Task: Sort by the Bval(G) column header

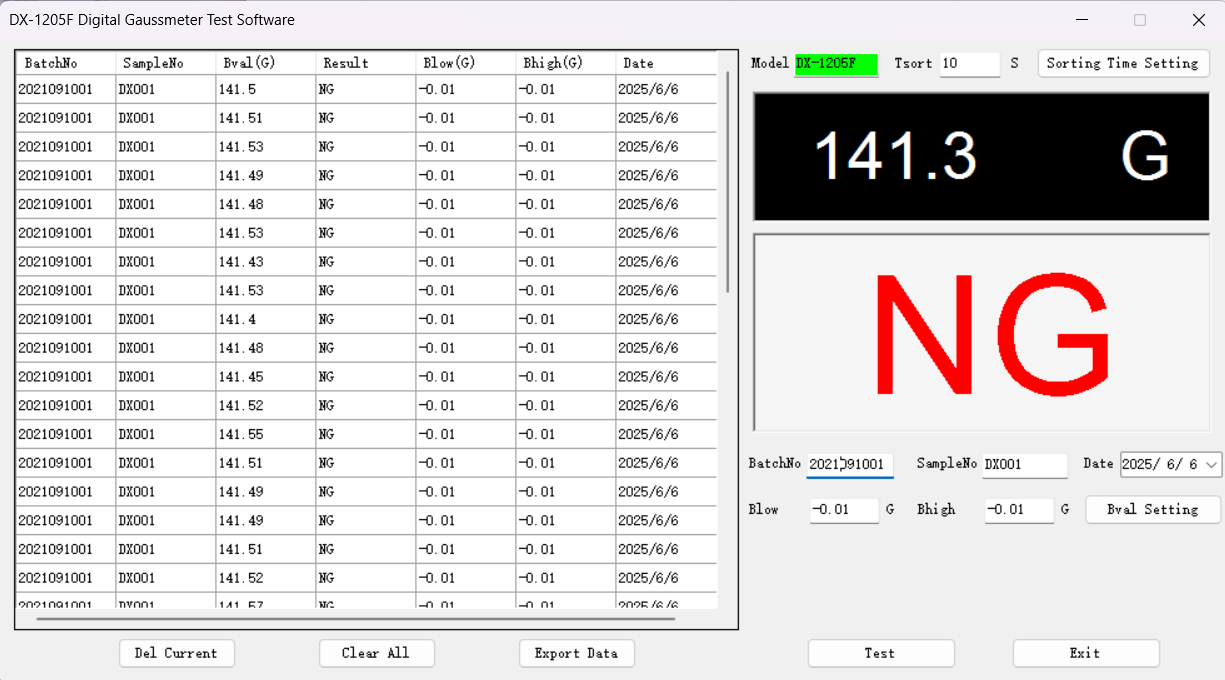Action: coord(266,63)
